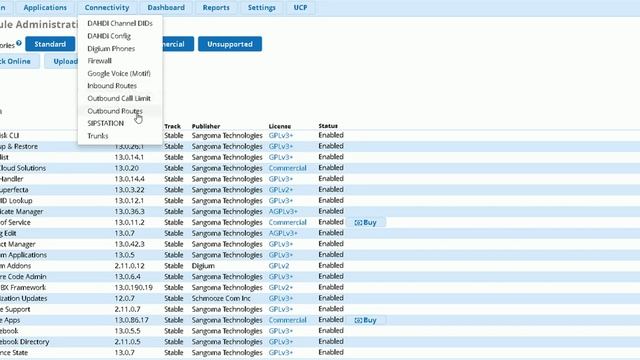The image size is (640, 360).
Task: Open Inbound Routes
Action: click(x=112, y=86)
